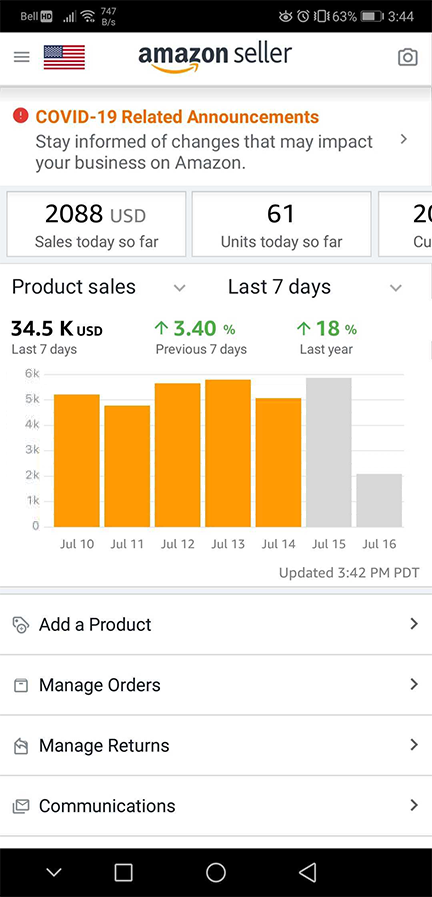This screenshot has height=897, width=432.
Task: Open the Communications menu item
Action: [x=216, y=806]
